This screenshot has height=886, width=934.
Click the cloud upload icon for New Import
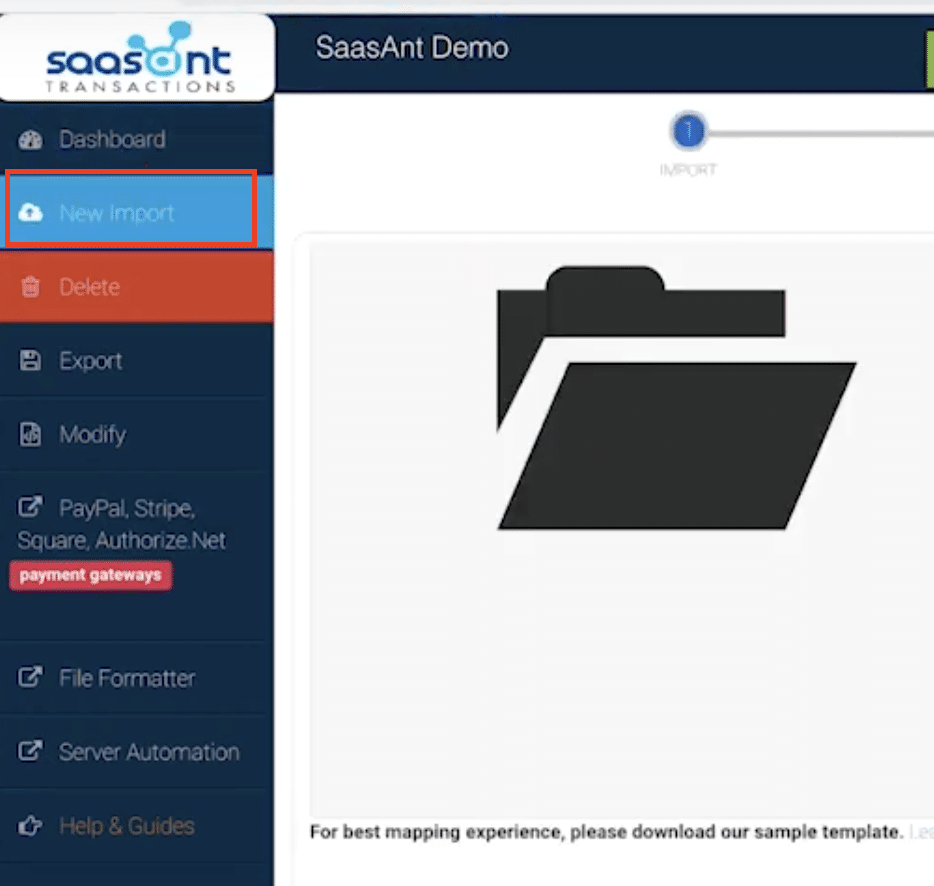(31, 213)
